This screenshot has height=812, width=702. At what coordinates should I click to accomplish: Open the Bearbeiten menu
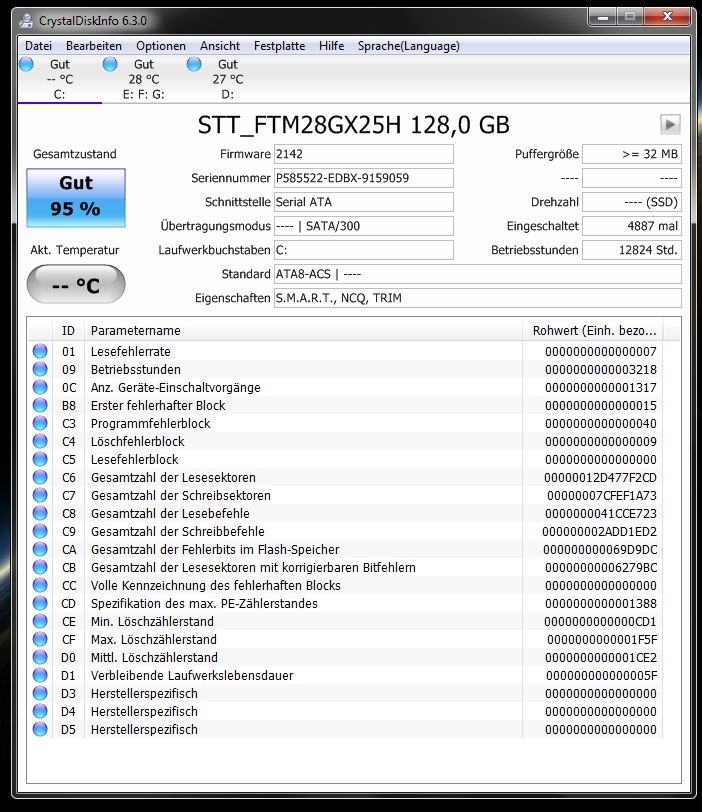click(94, 46)
